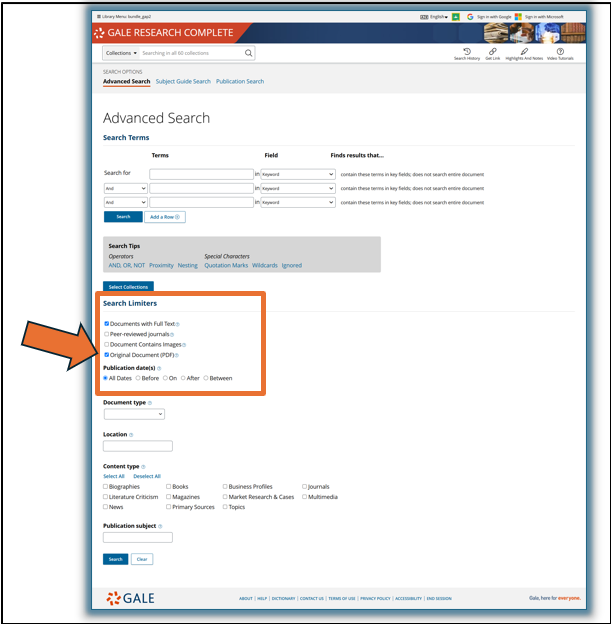
Task: Click the Get Link icon
Action: [492, 52]
